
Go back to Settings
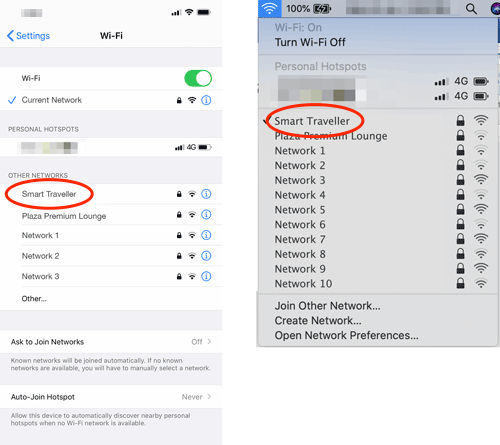[28, 36]
